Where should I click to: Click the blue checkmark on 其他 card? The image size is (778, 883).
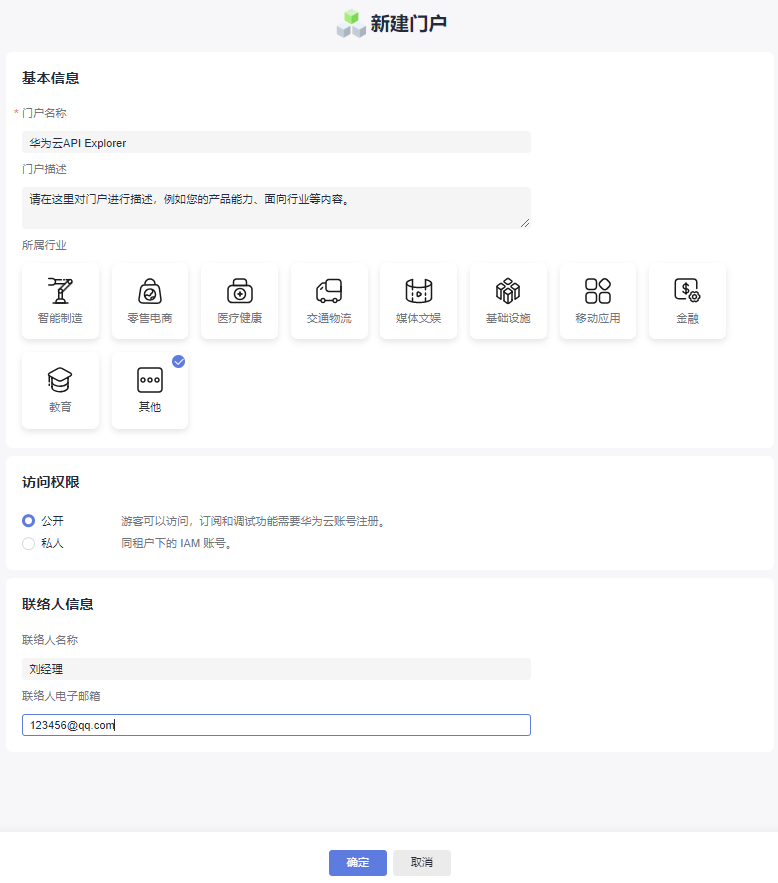[178, 362]
